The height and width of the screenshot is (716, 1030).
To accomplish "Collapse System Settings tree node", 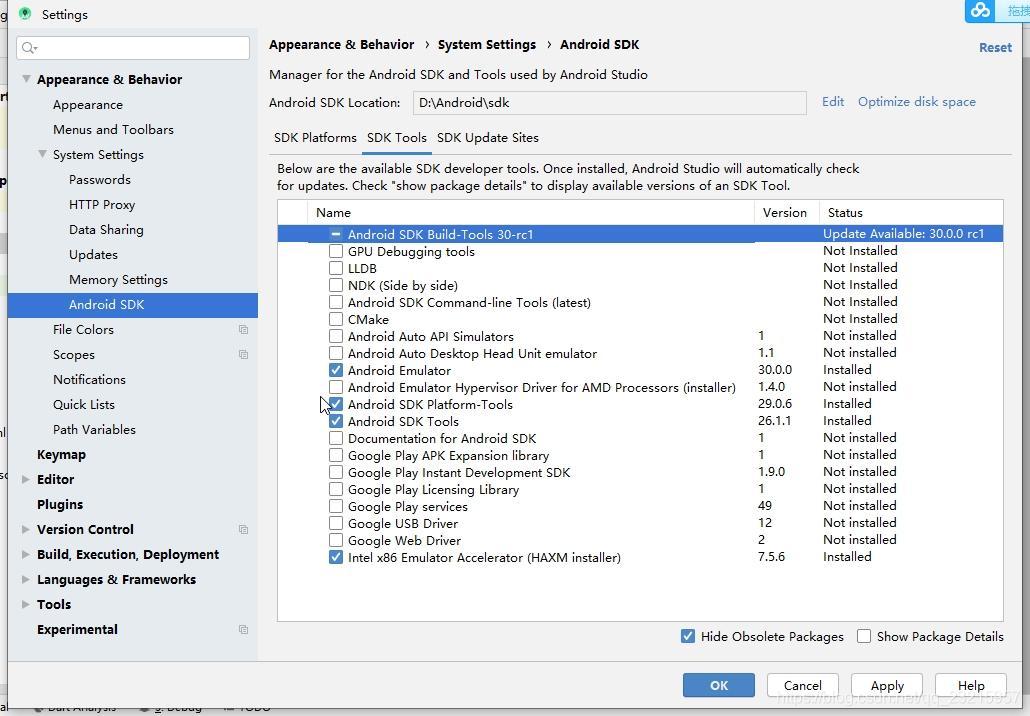I will 42,154.
